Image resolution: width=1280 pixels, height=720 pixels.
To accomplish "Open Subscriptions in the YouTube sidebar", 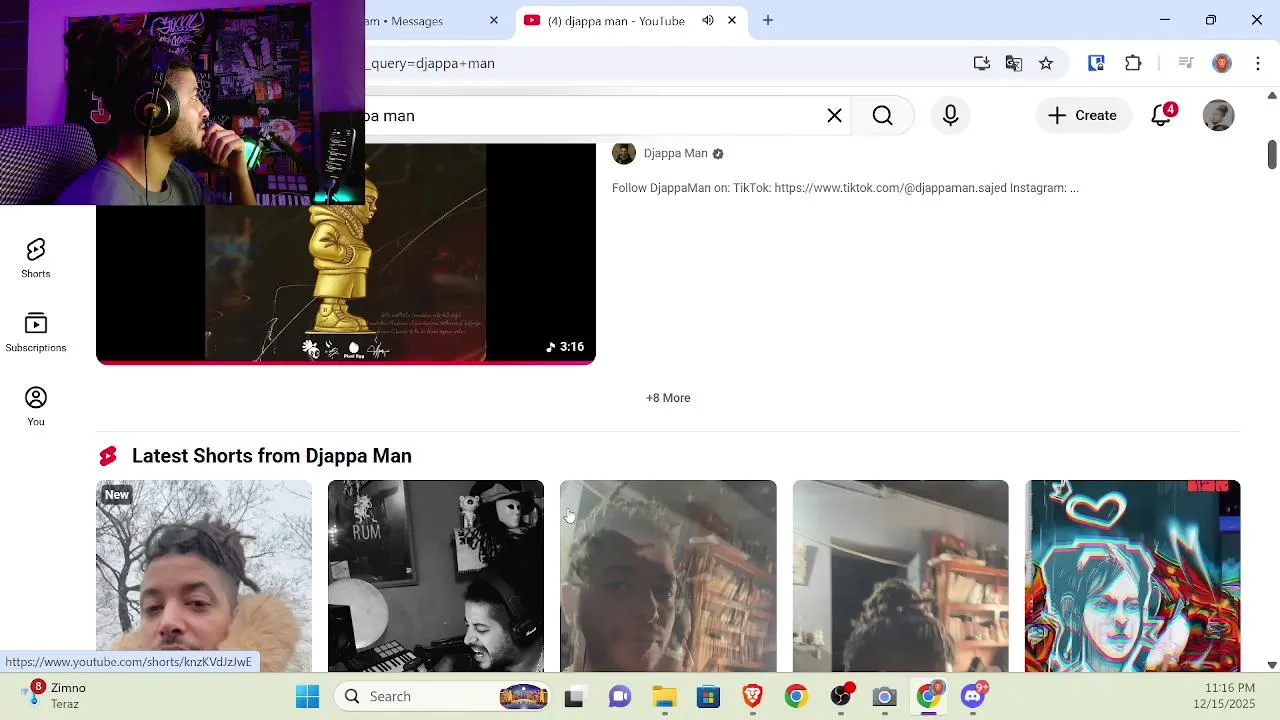I will pos(36,333).
